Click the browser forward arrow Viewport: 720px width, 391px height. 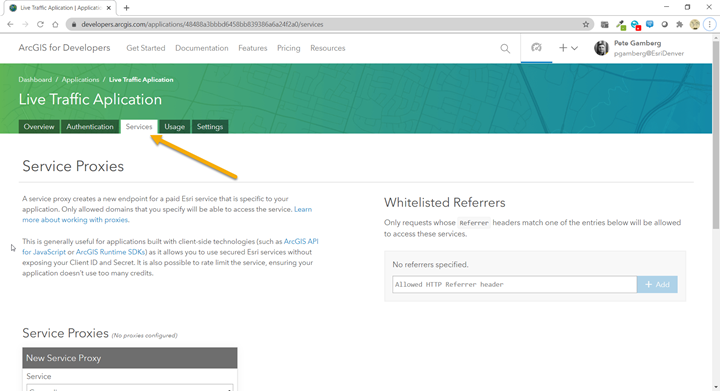tap(25, 24)
